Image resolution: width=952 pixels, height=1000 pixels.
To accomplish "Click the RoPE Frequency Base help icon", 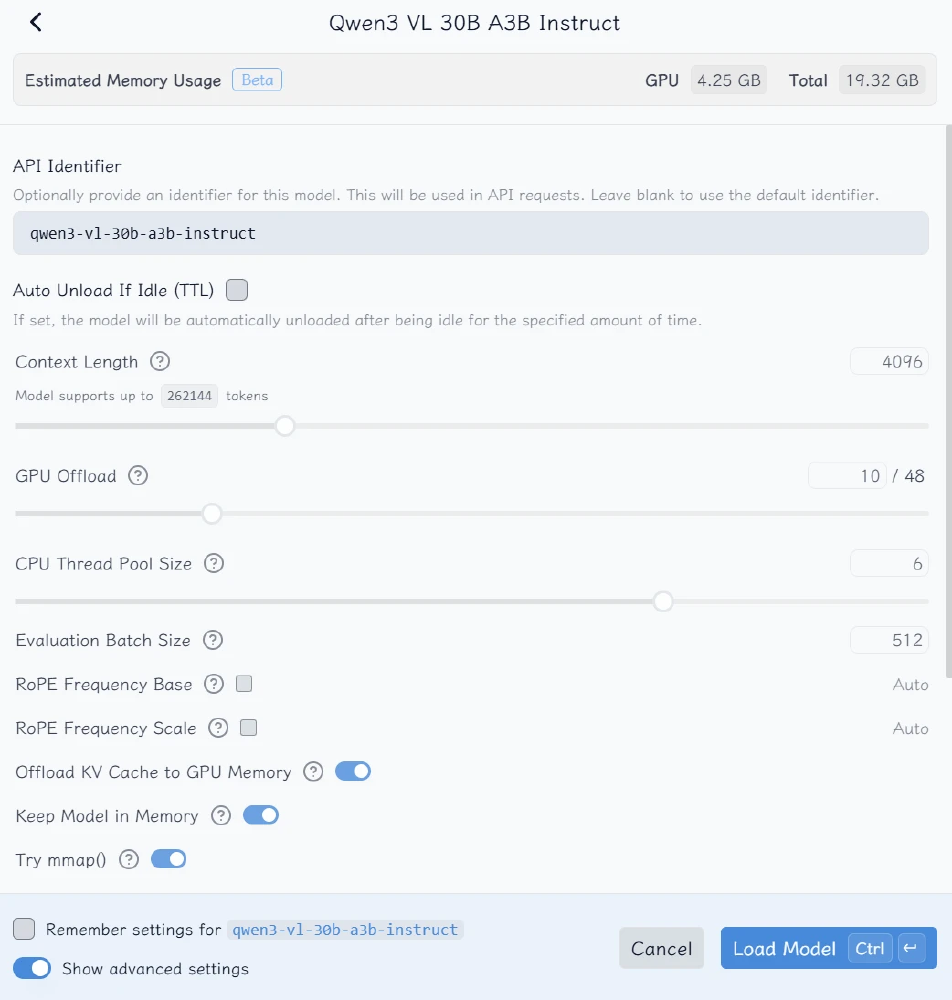I will 214,685.
